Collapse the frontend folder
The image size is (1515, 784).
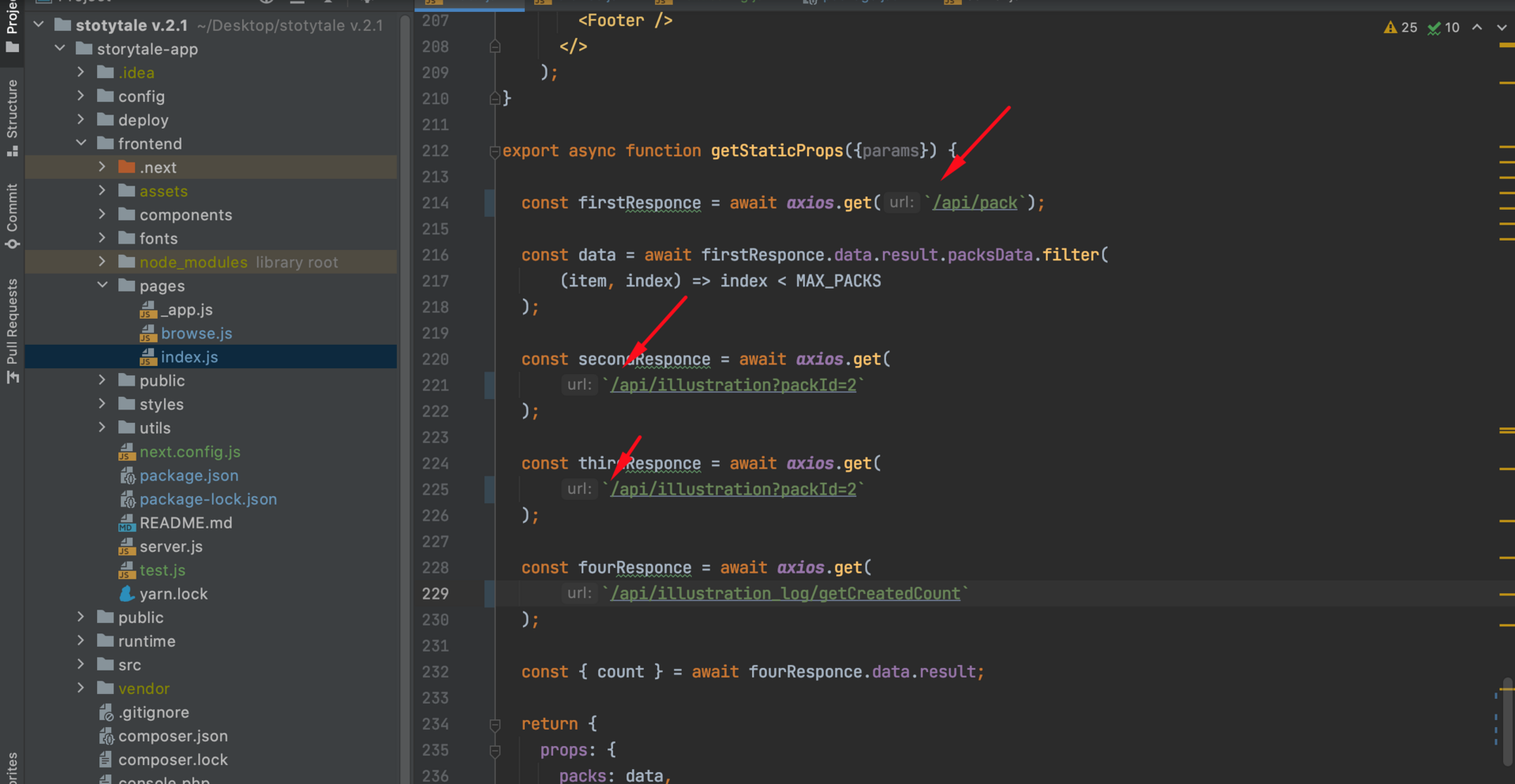(x=81, y=144)
